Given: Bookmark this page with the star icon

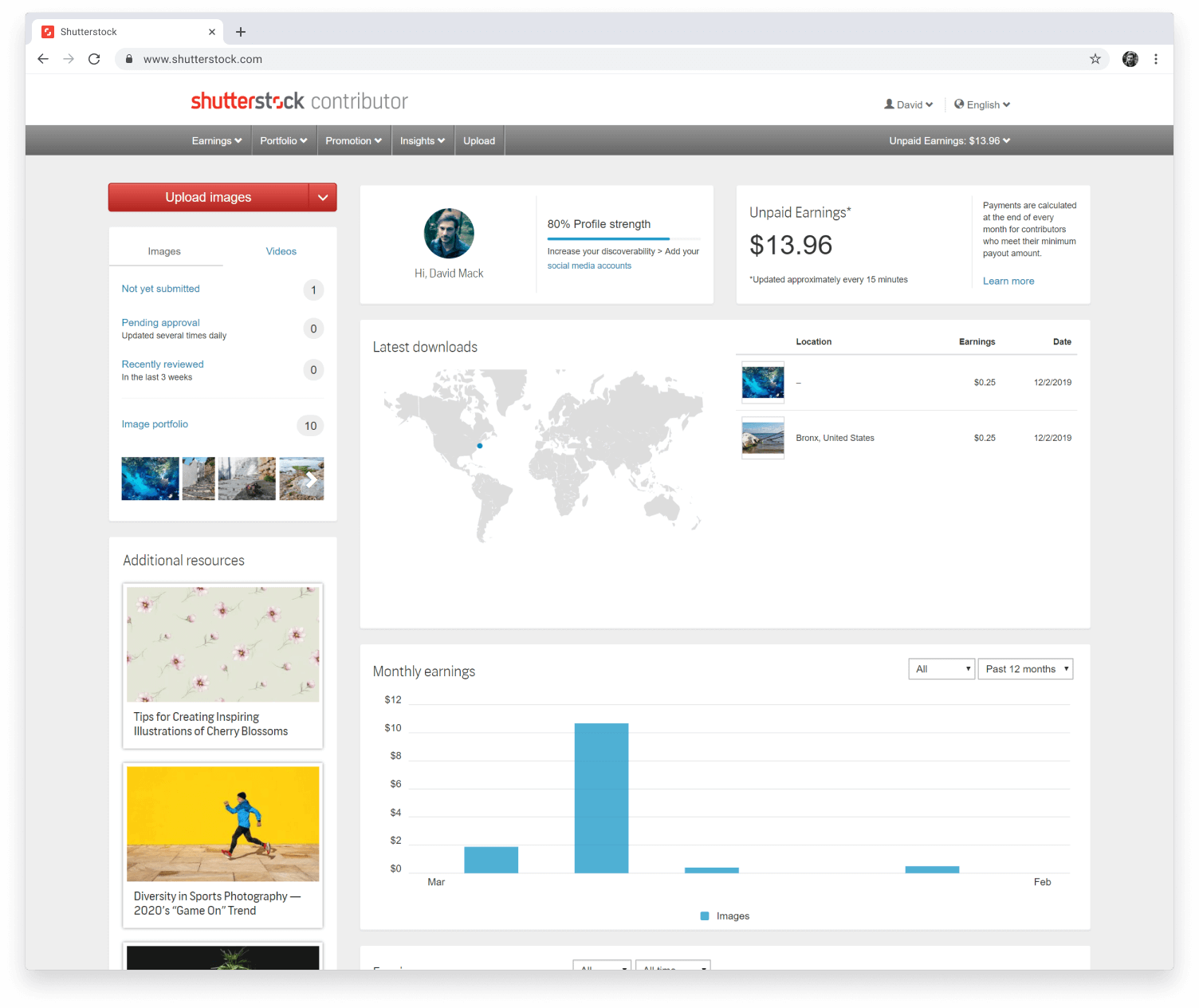Looking at the screenshot, I should [x=1095, y=59].
